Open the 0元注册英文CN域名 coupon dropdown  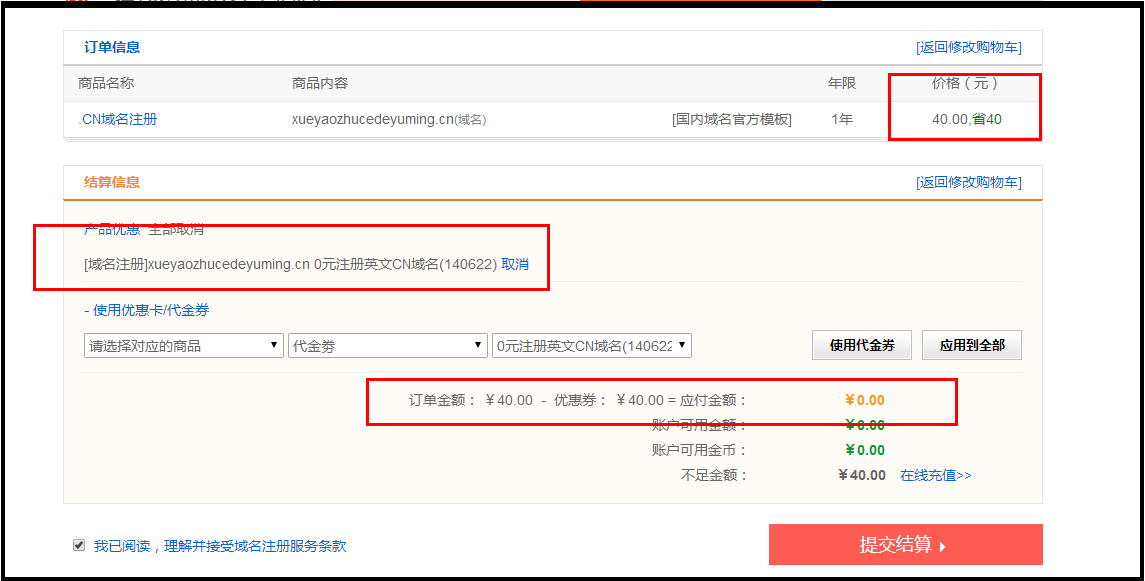pos(591,346)
